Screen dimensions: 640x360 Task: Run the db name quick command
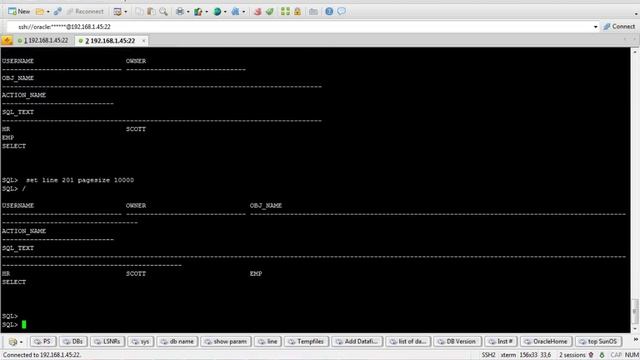coord(177,341)
